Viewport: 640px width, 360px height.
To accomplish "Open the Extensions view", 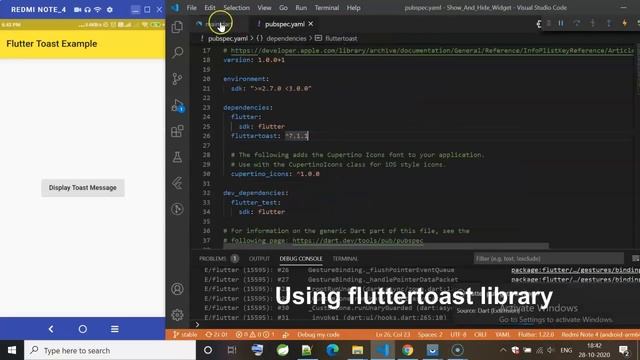I will (177, 131).
